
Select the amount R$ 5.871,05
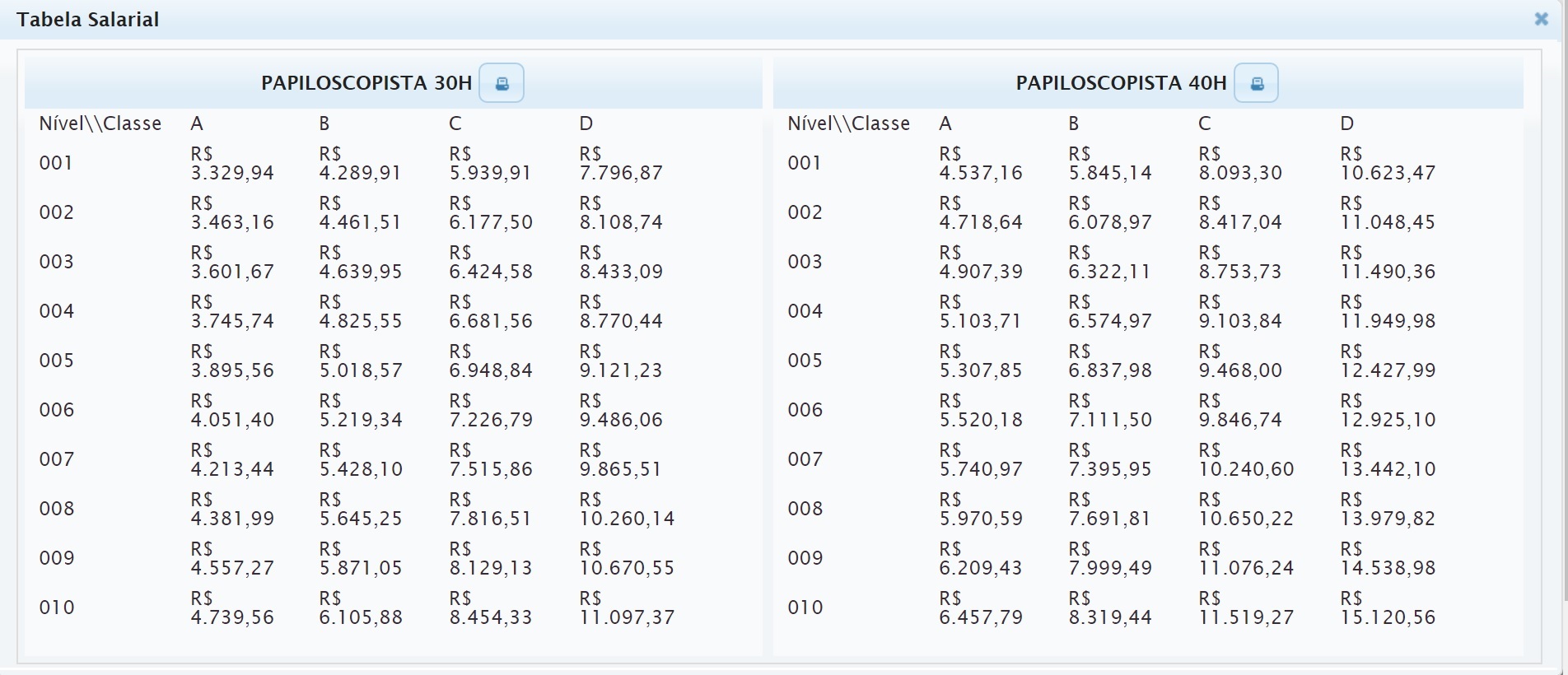(361, 559)
